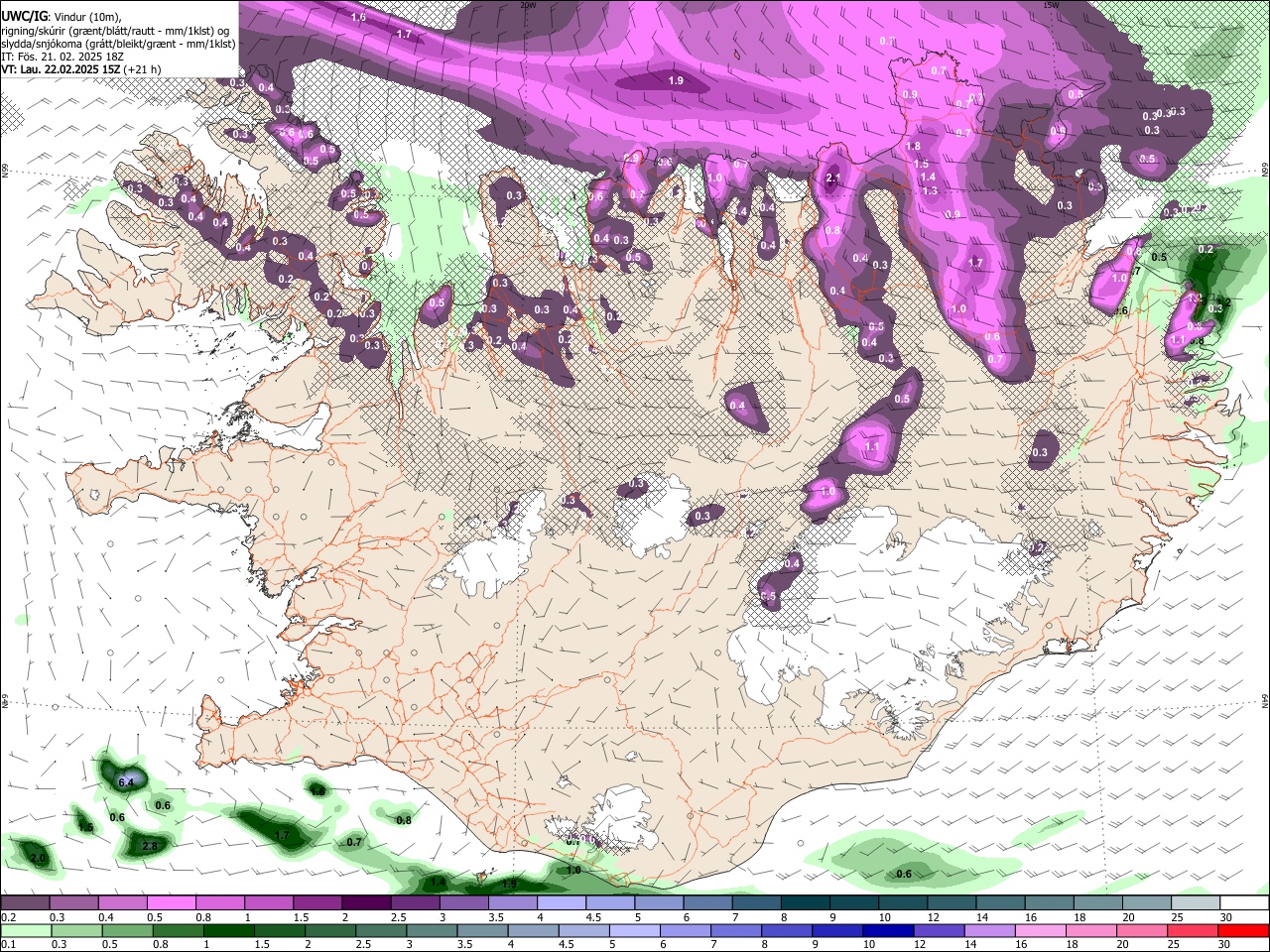Pick the darkest purple 2–2.5 snow legend swatch
Screen dimensions: 1270x952
click(x=366, y=903)
